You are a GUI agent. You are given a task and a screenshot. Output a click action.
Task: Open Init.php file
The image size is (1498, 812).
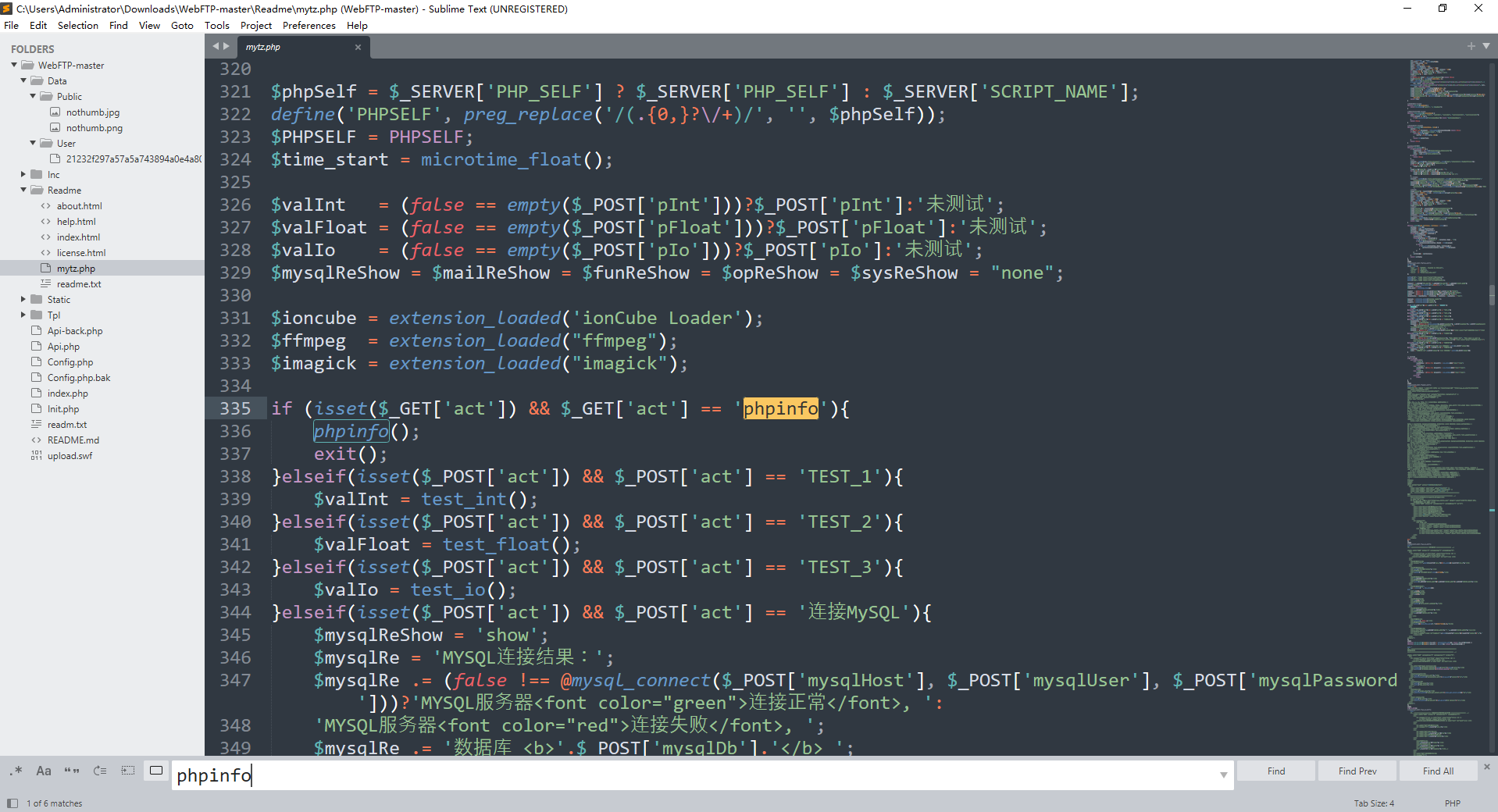[62, 409]
